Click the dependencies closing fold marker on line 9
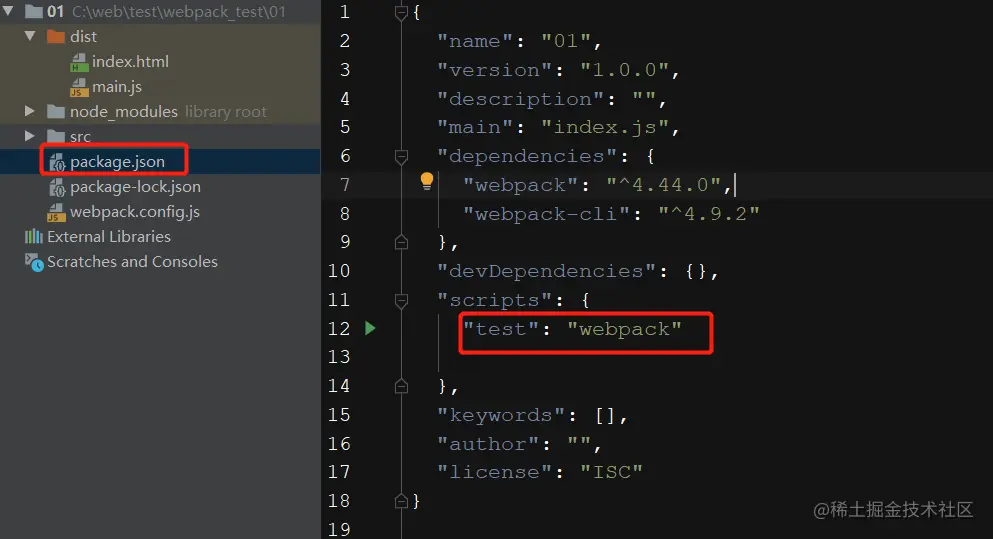The image size is (993, 539). [x=401, y=242]
